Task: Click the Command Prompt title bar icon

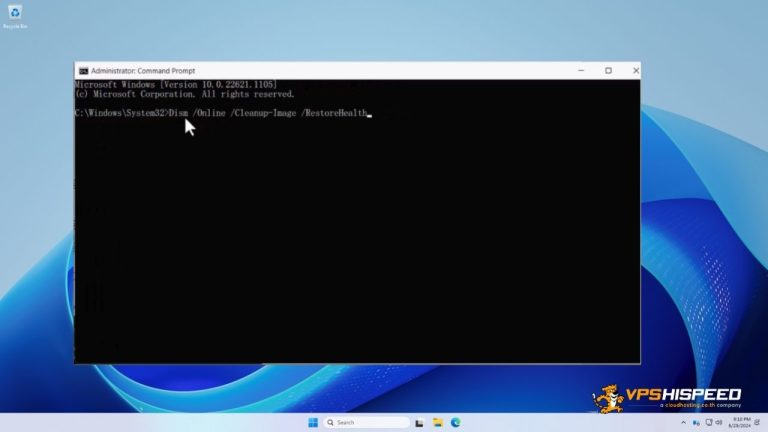Action: pyautogui.click(x=84, y=71)
